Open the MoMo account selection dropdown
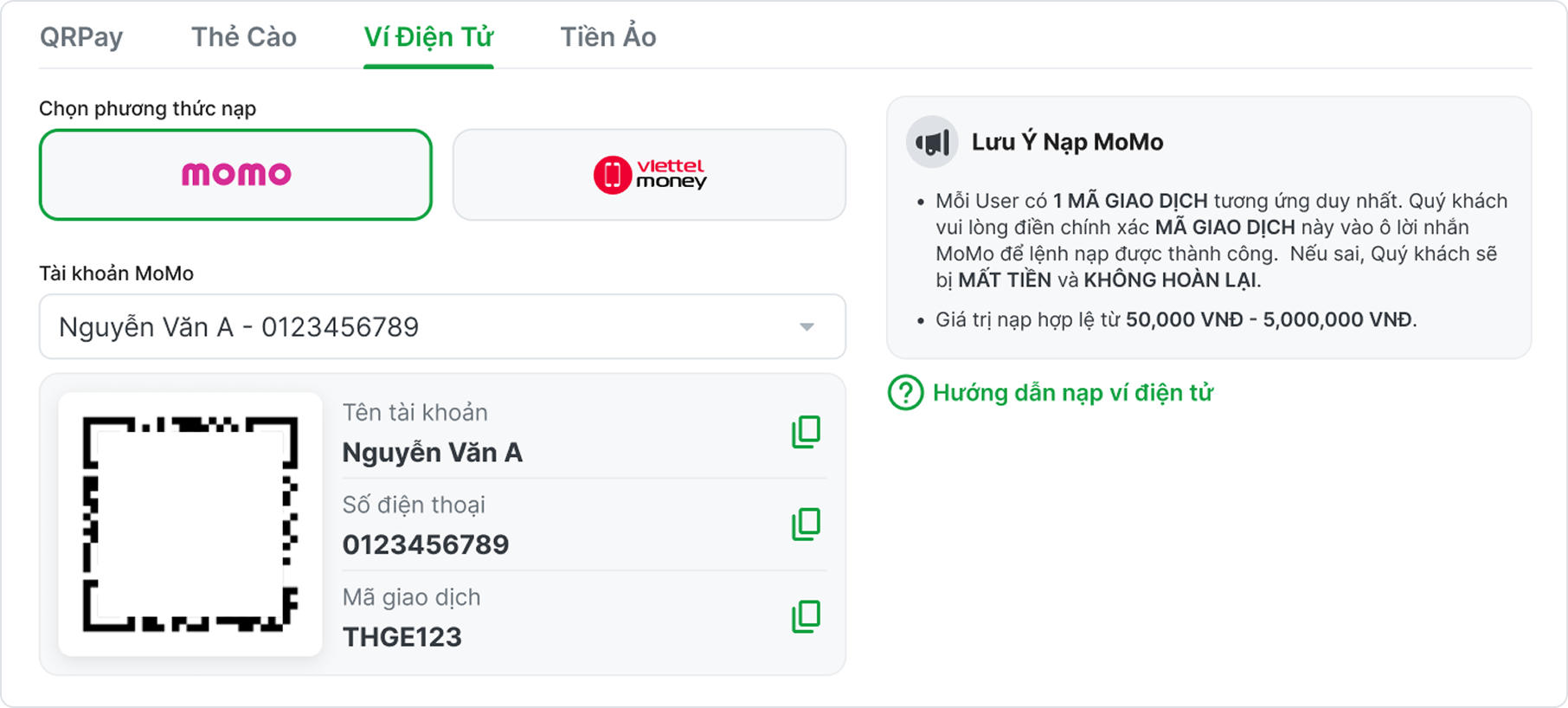The width and height of the screenshot is (1568, 708). click(441, 327)
